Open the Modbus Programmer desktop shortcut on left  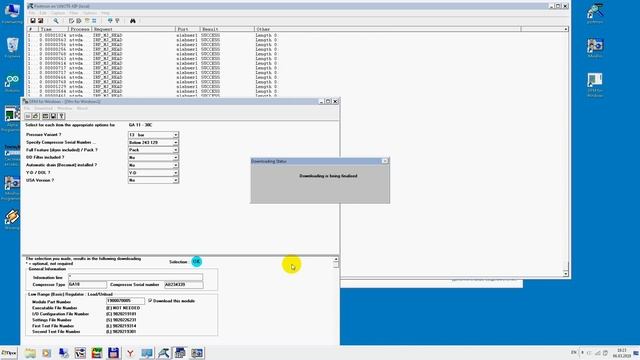tap(11, 188)
